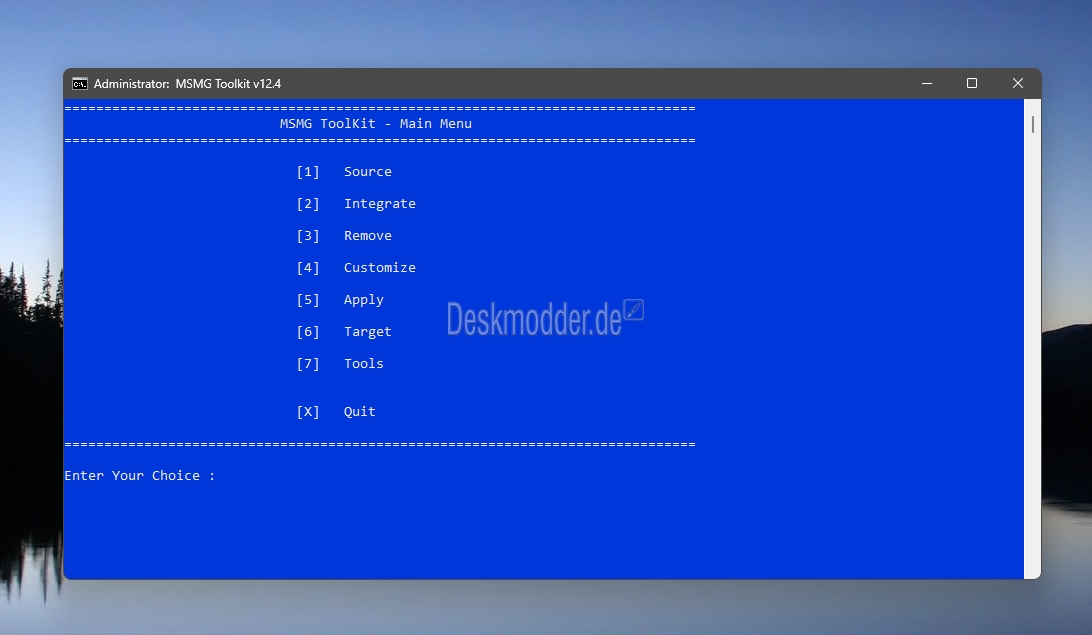
Task: Select the Apply menu entry
Action: [364, 300]
